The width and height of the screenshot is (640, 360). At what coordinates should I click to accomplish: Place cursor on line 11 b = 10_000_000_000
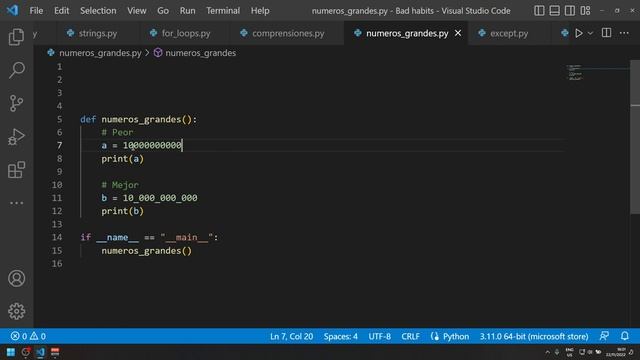(149, 198)
